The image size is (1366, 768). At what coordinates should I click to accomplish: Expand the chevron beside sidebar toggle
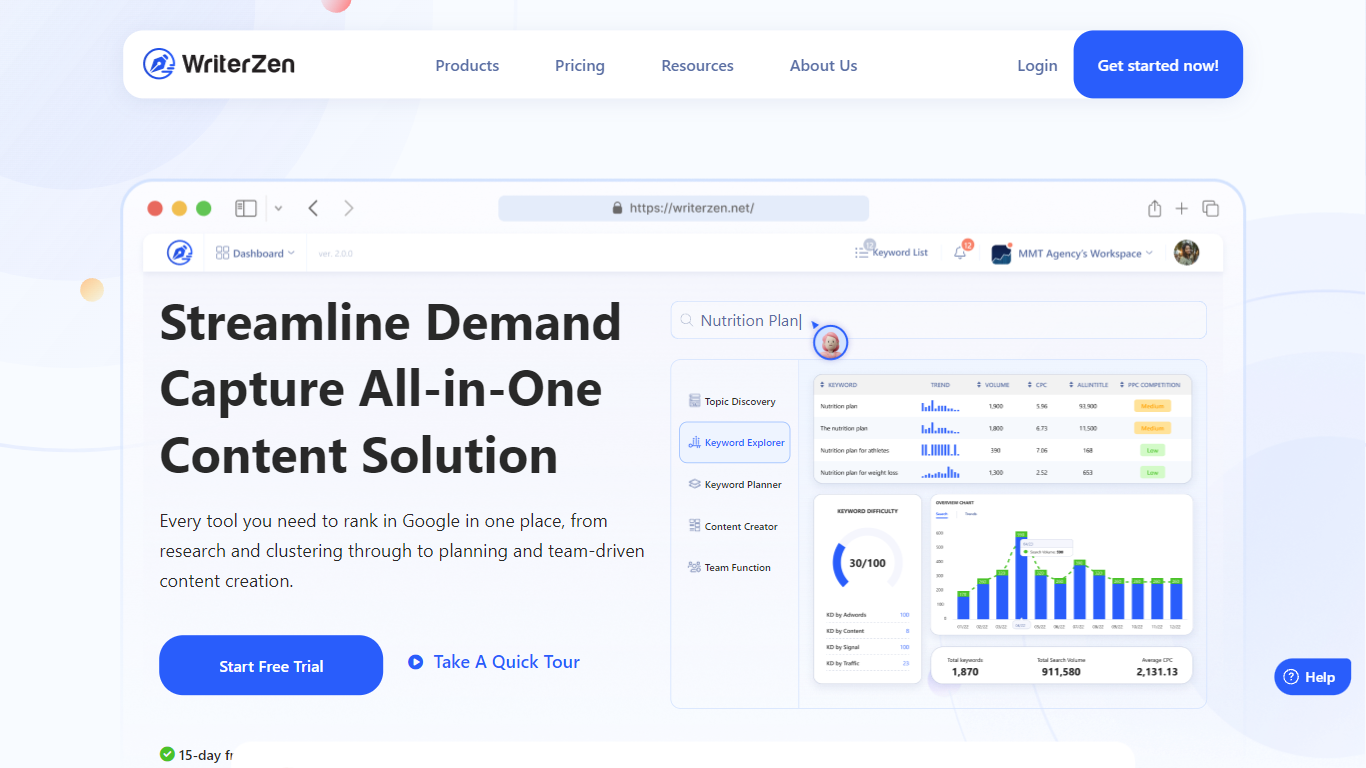278,208
